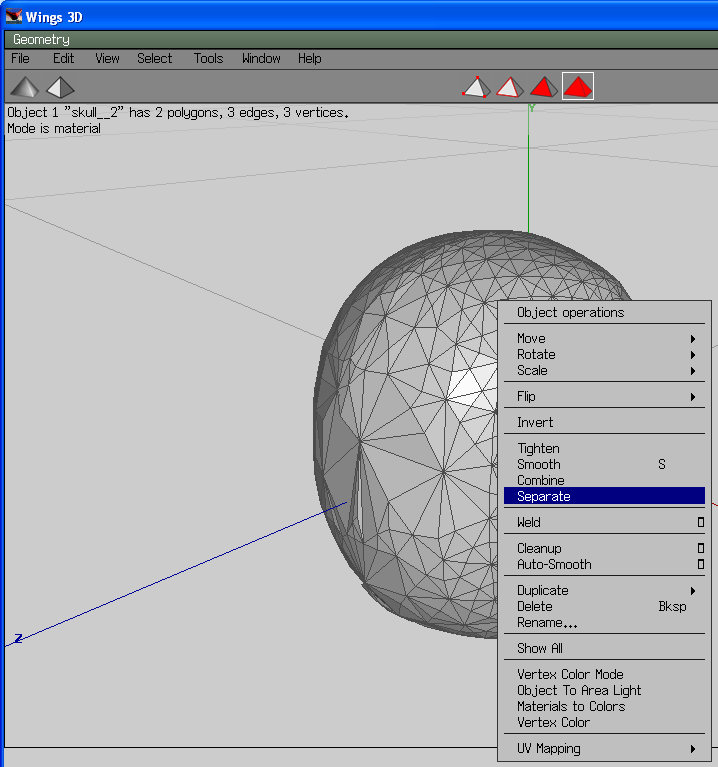This screenshot has width=718, height=767.
Task: Click the leftmost gray shading pyramid icon
Action: pyautogui.click(x=26, y=87)
